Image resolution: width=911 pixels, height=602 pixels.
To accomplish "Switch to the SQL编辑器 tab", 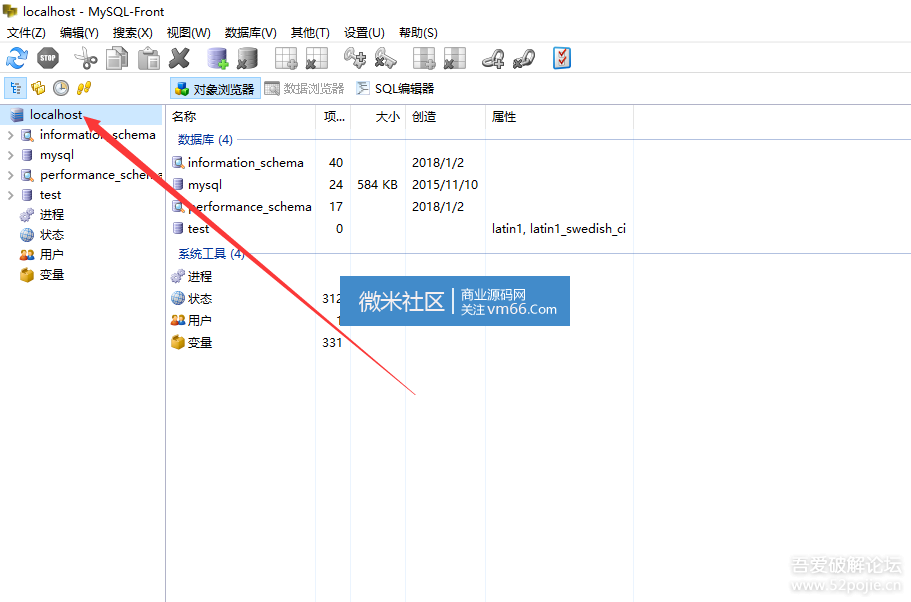I will [x=395, y=88].
